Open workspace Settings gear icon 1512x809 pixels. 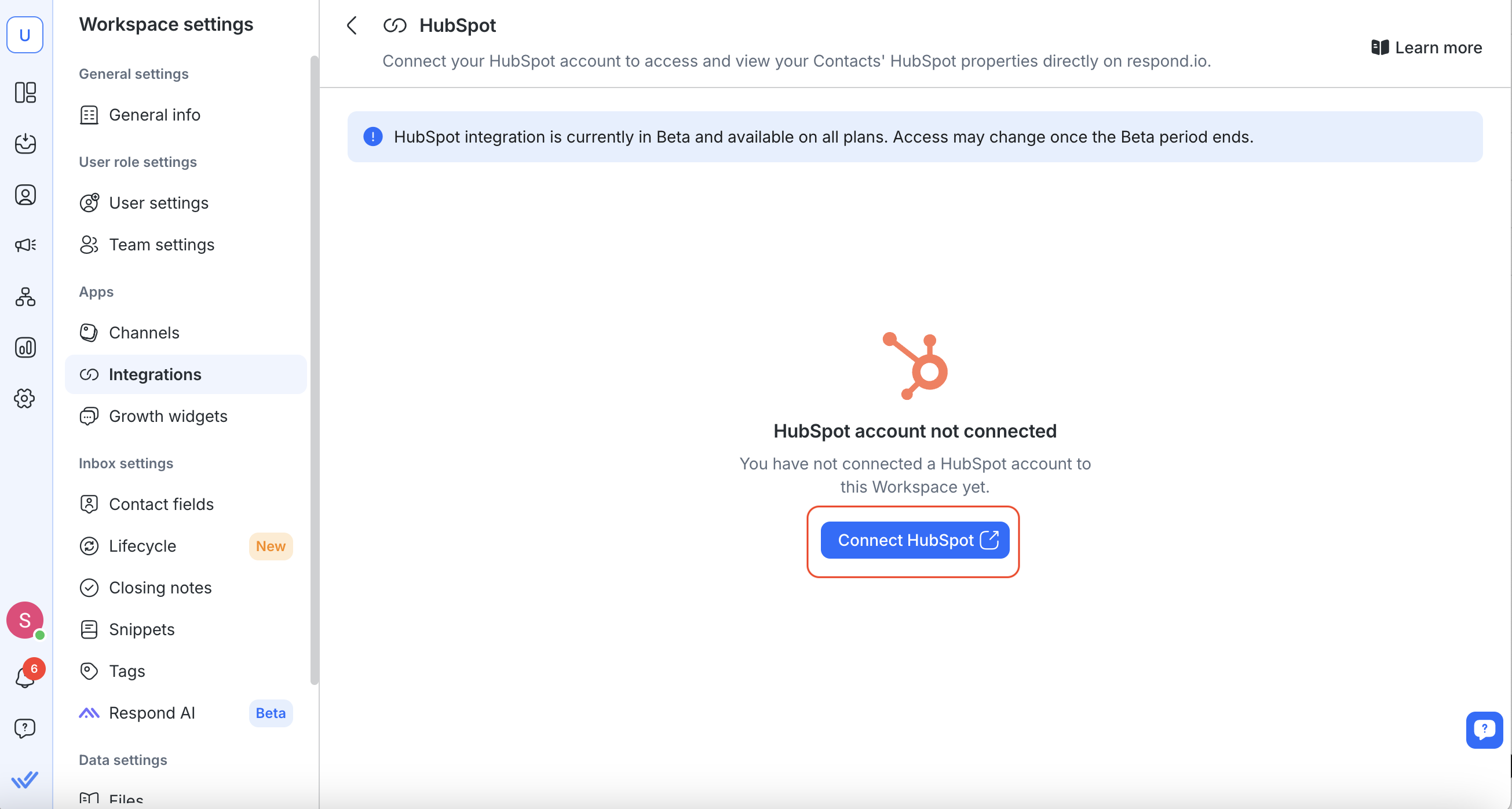tap(25, 399)
